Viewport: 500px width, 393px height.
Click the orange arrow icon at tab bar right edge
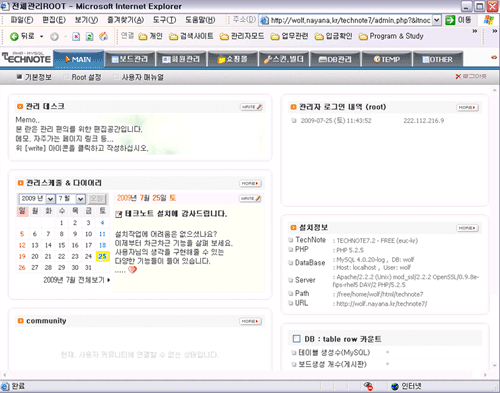point(494,58)
